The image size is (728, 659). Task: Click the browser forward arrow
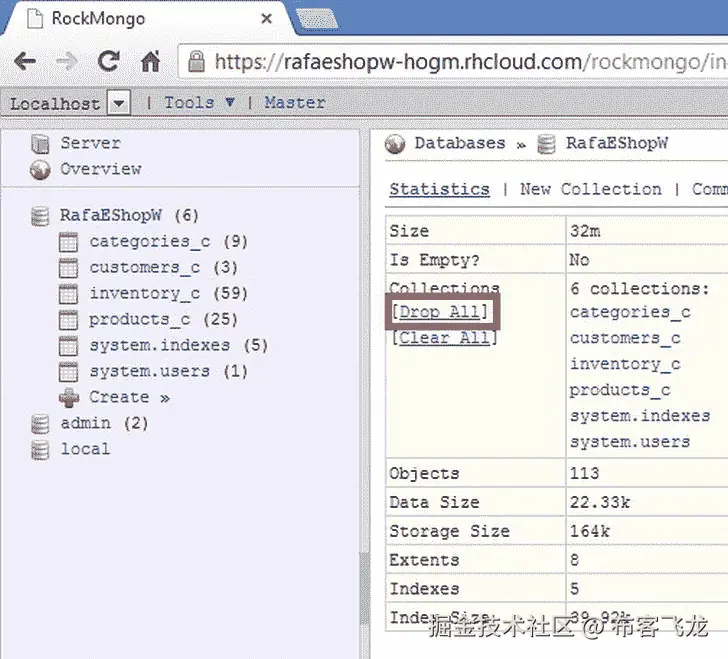[67, 61]
